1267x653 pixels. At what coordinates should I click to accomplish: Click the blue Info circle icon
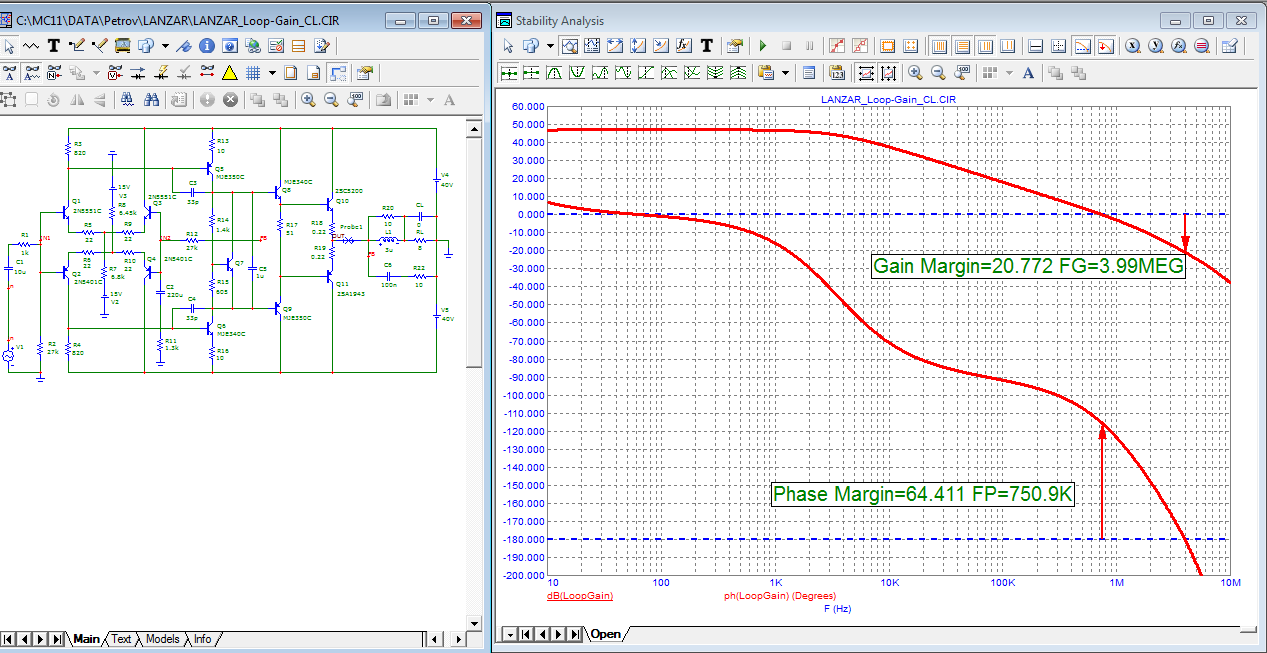[x=207, y=46]
